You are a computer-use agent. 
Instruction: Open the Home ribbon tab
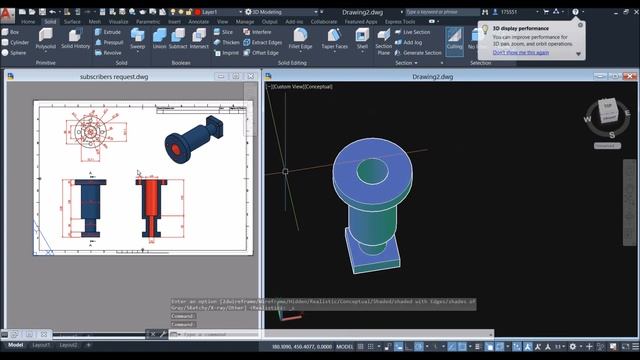28,22
